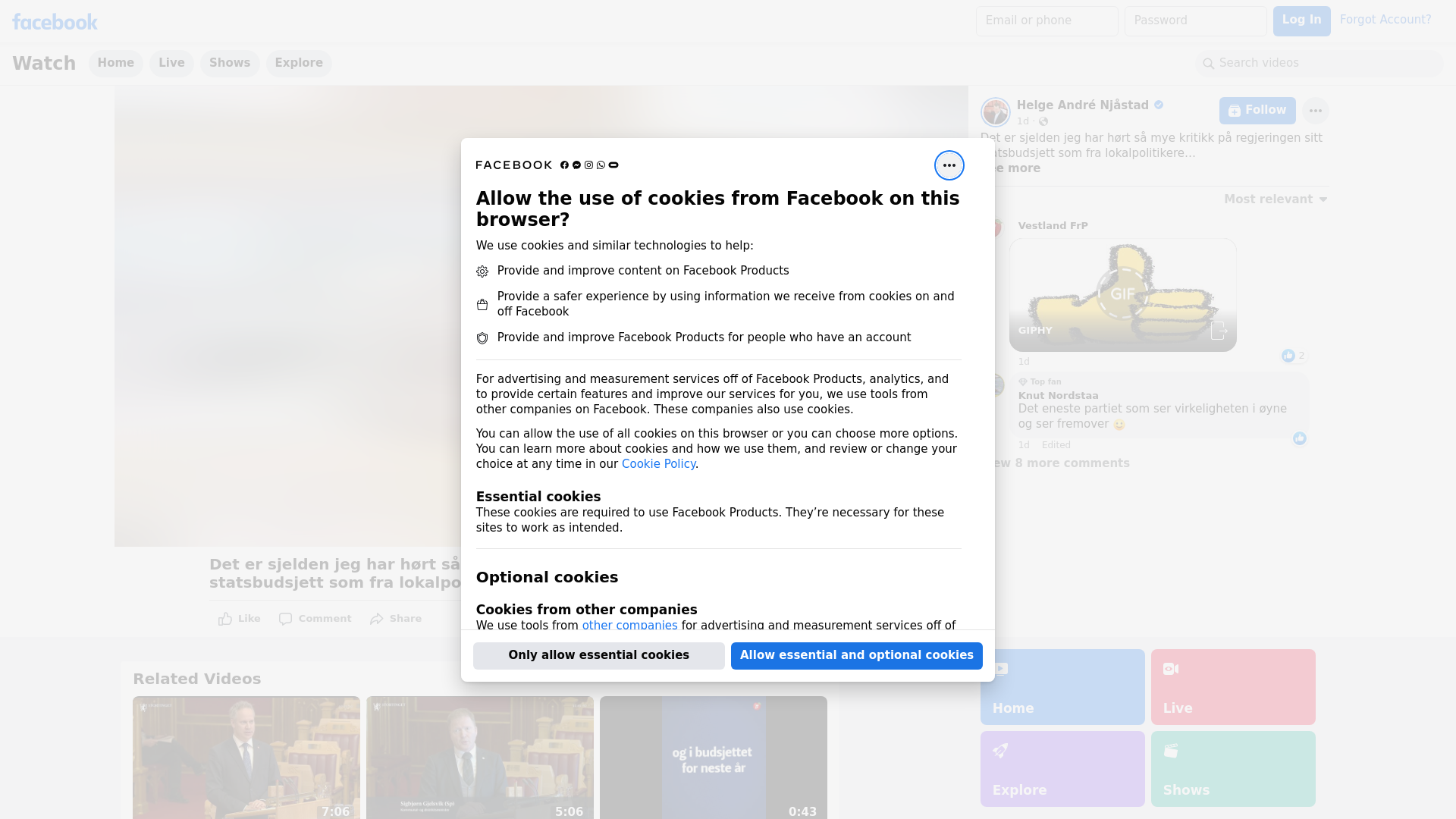Click the Log In button
This screenshot has height=819, width=1456.
(x=1301, y=21)
